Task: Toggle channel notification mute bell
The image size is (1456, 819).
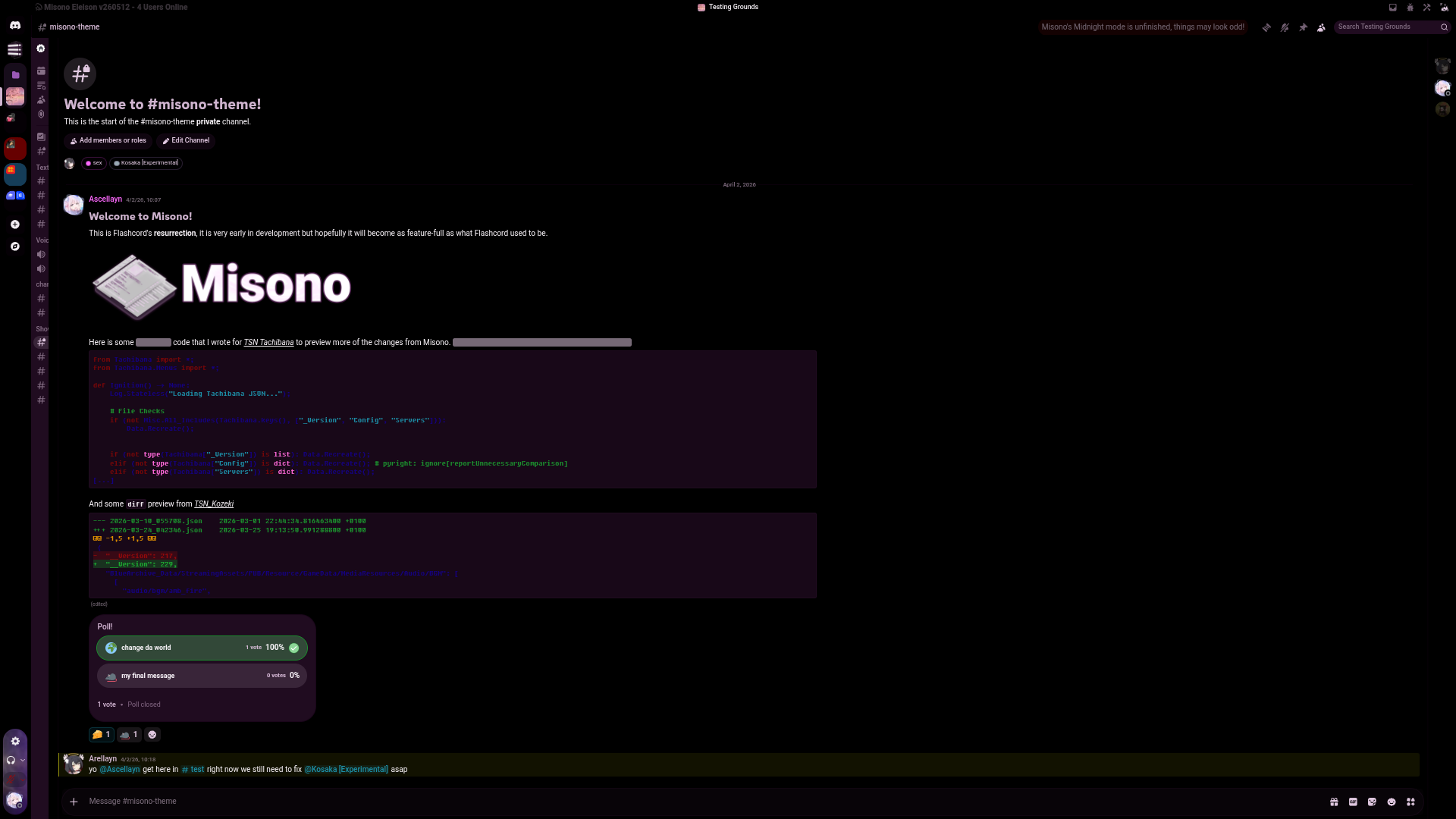Action: pyautogui.click(x=1285, y=27)
